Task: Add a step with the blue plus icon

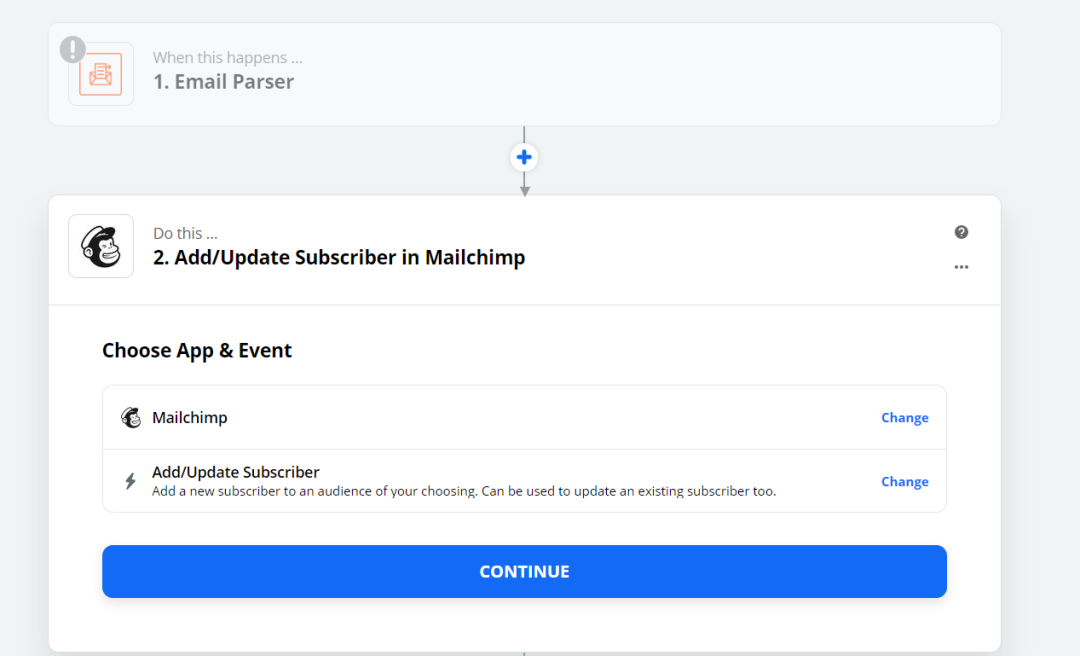Action: (524, 157)
